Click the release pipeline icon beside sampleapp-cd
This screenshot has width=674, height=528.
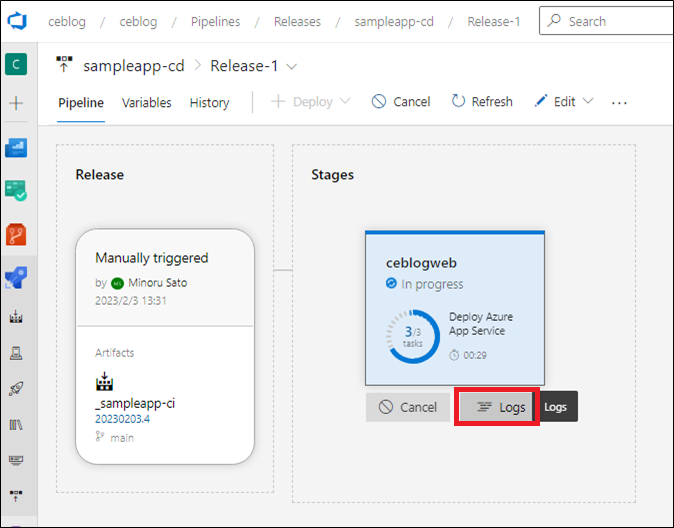[x=64, y=64]
